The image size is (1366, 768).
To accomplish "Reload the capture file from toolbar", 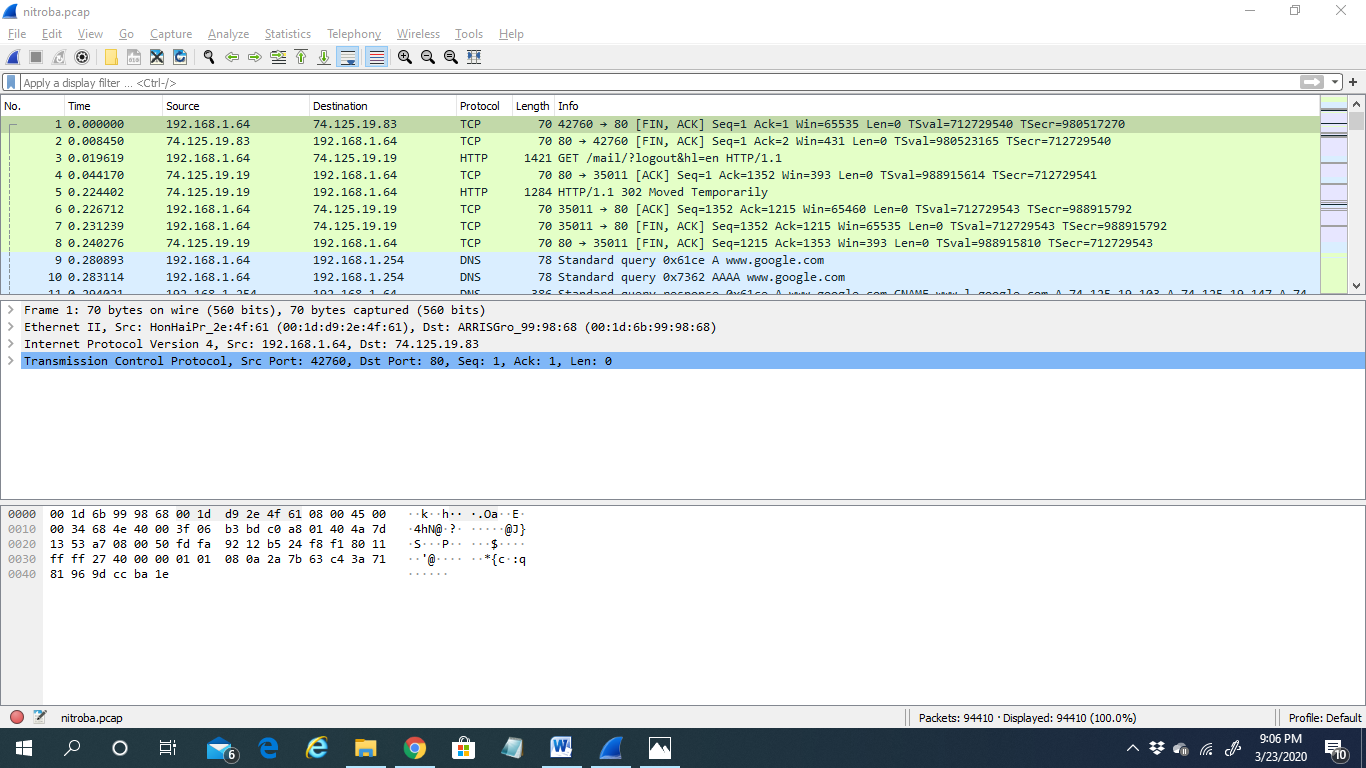I will [180, 58].
